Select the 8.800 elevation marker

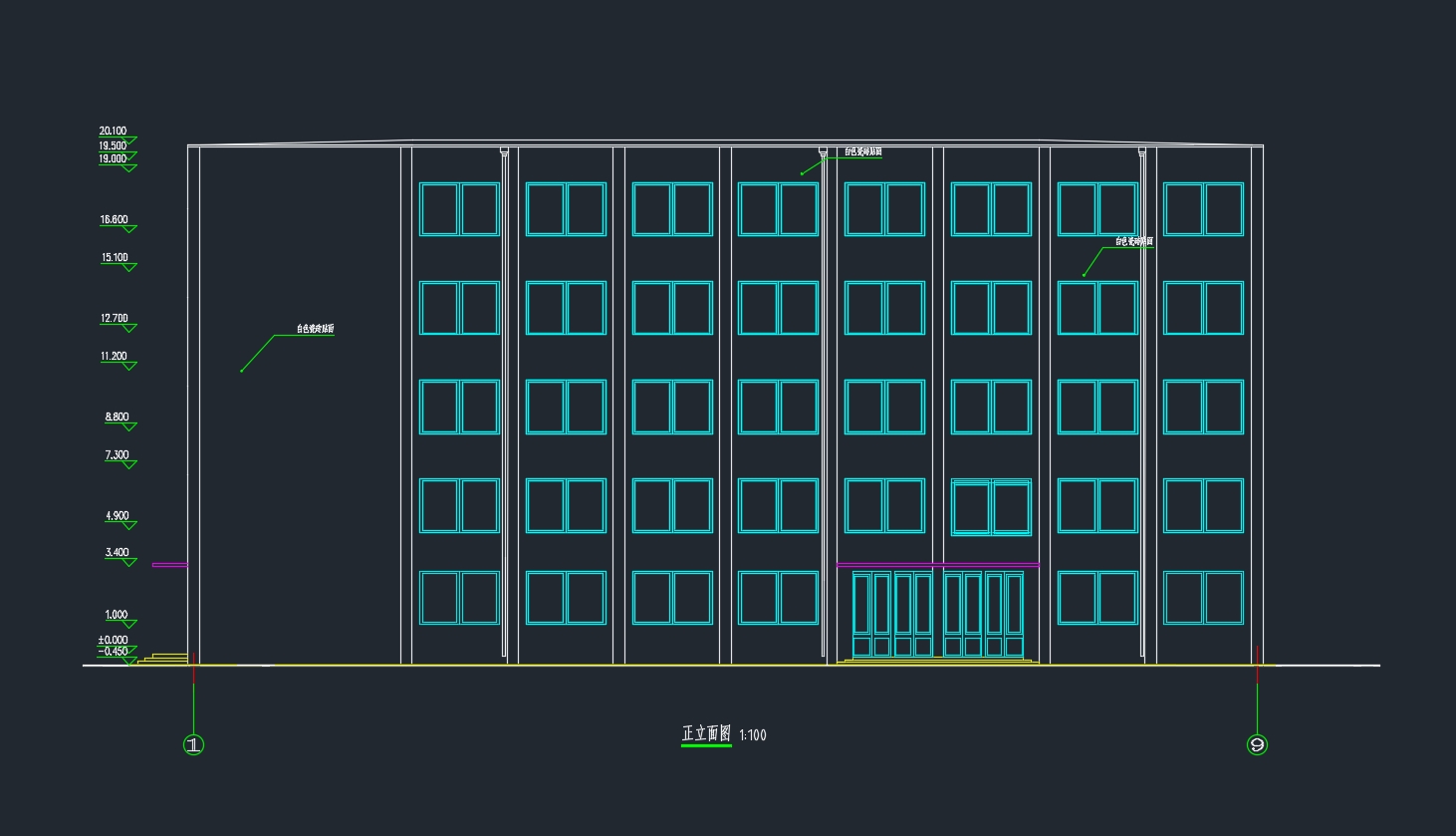118,418
